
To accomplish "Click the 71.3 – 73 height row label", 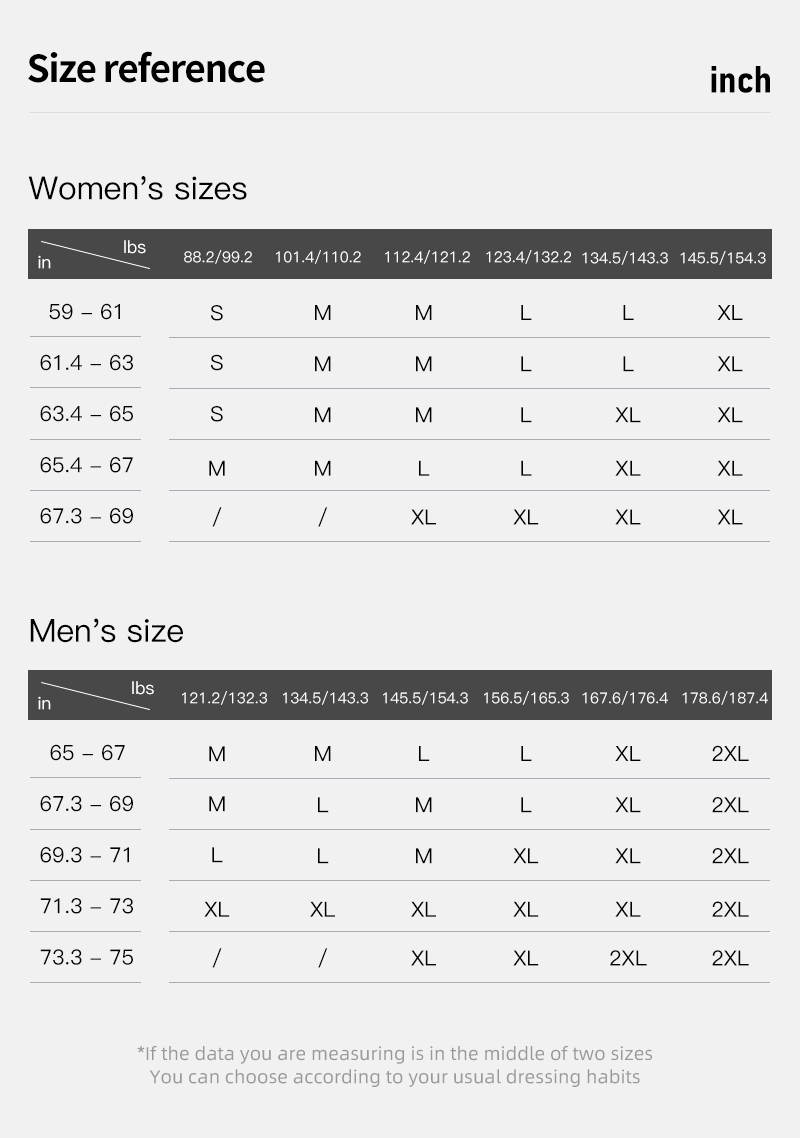I will (86, 906).
